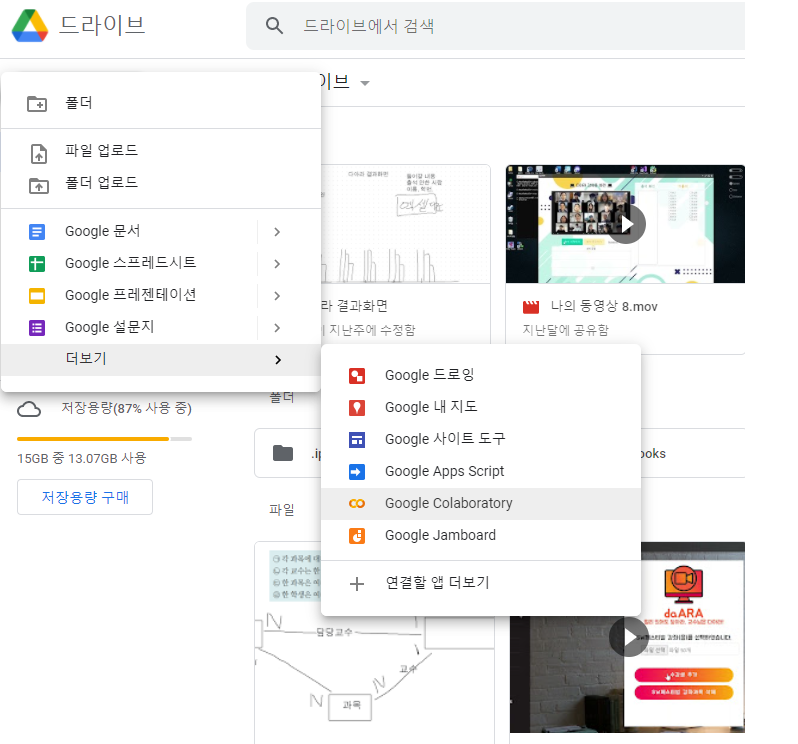The width and height of the screenshot is (798, 744).
Task: Click the purple Google Forms icon
Action: pyautogui.click(x=37, y=328)
